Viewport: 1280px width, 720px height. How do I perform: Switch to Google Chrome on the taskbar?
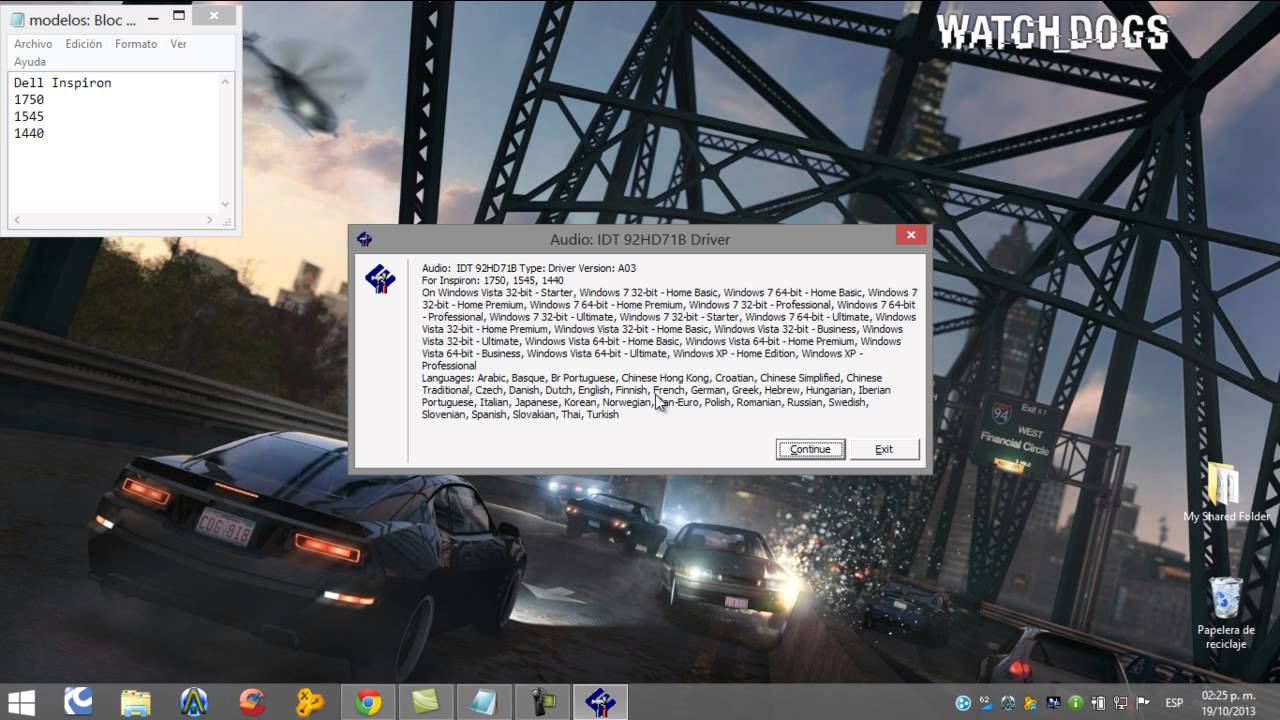tap(368, 702)
